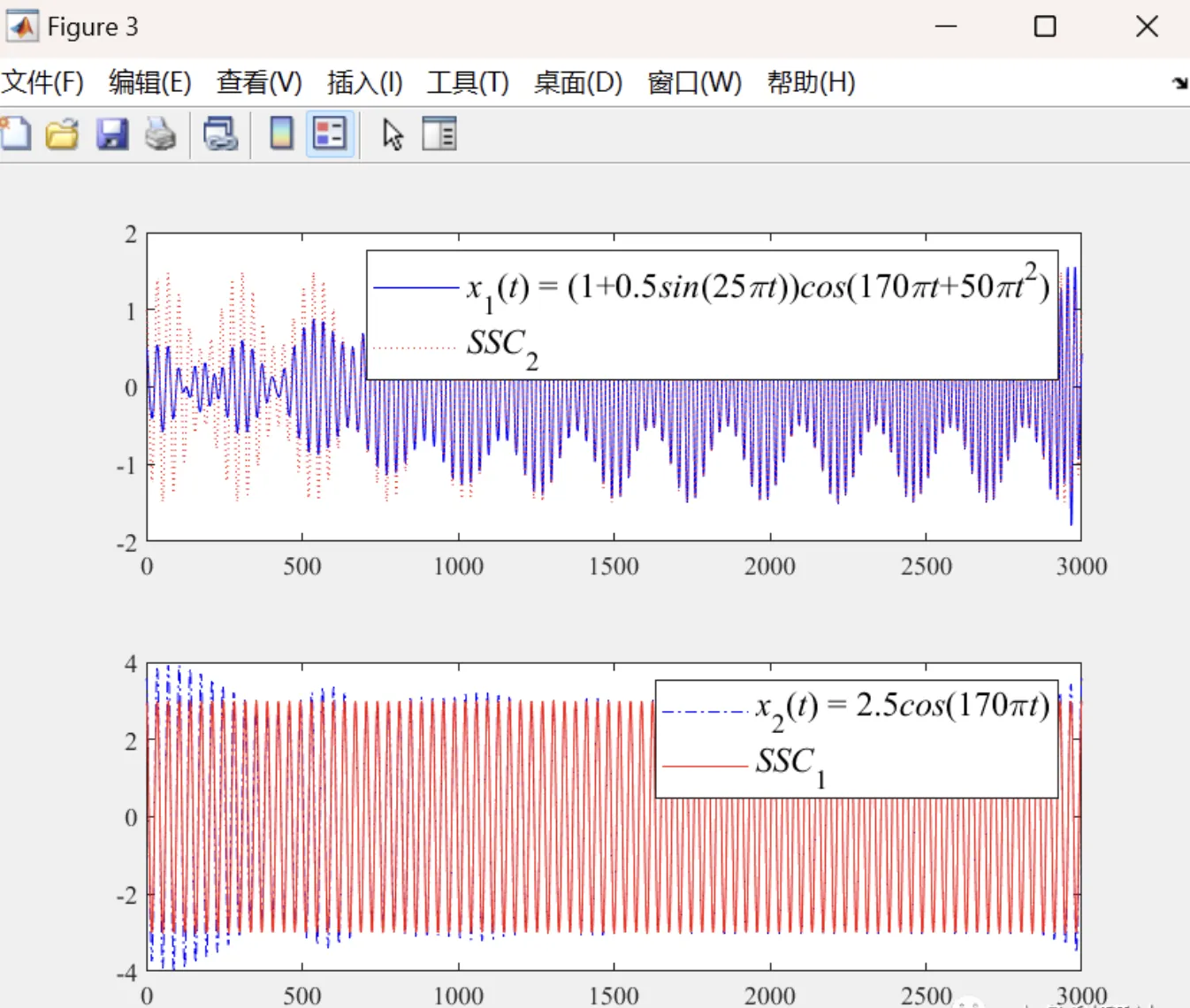Open the Property Inspector from the toolbar

tap(439, 134)
